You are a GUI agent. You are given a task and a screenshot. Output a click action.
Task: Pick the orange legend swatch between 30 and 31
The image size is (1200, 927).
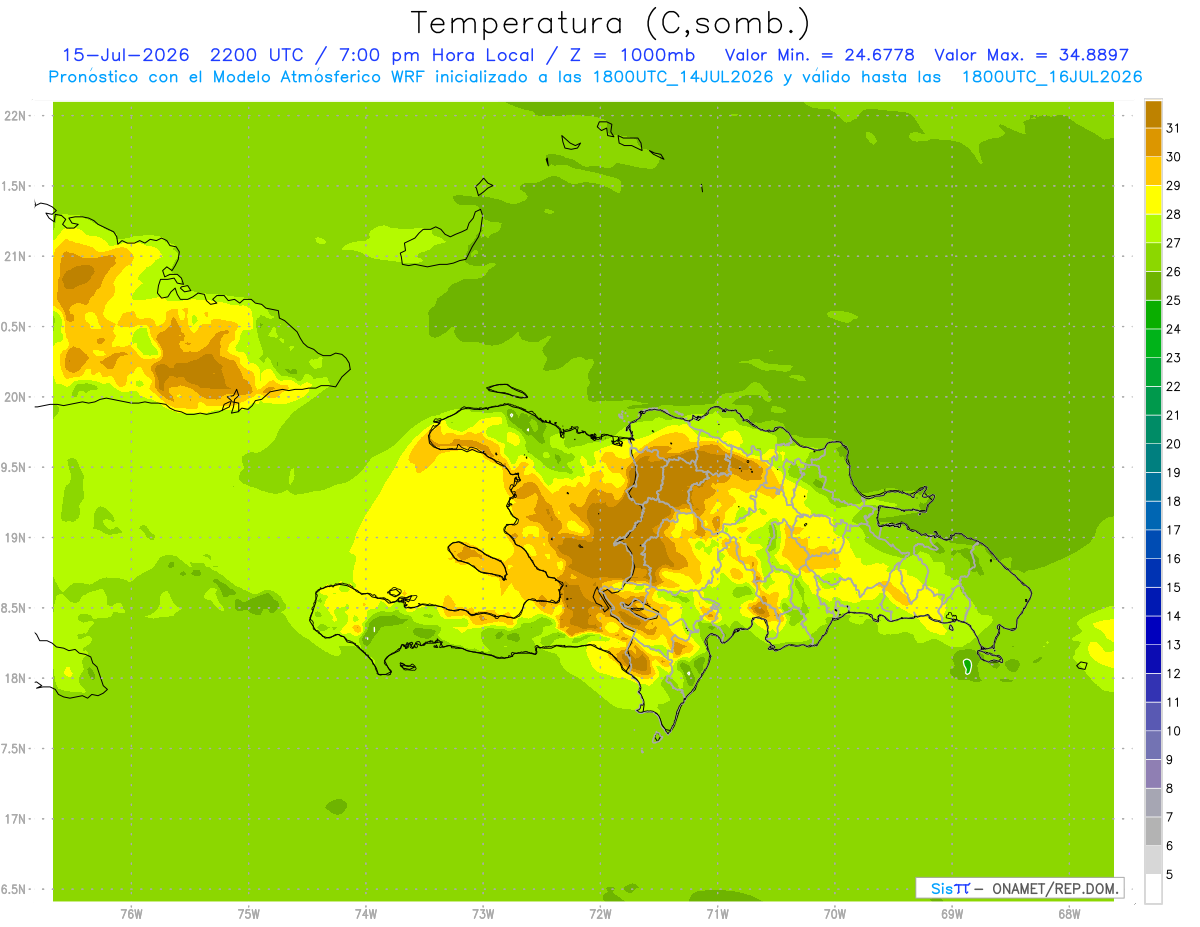1153,142
